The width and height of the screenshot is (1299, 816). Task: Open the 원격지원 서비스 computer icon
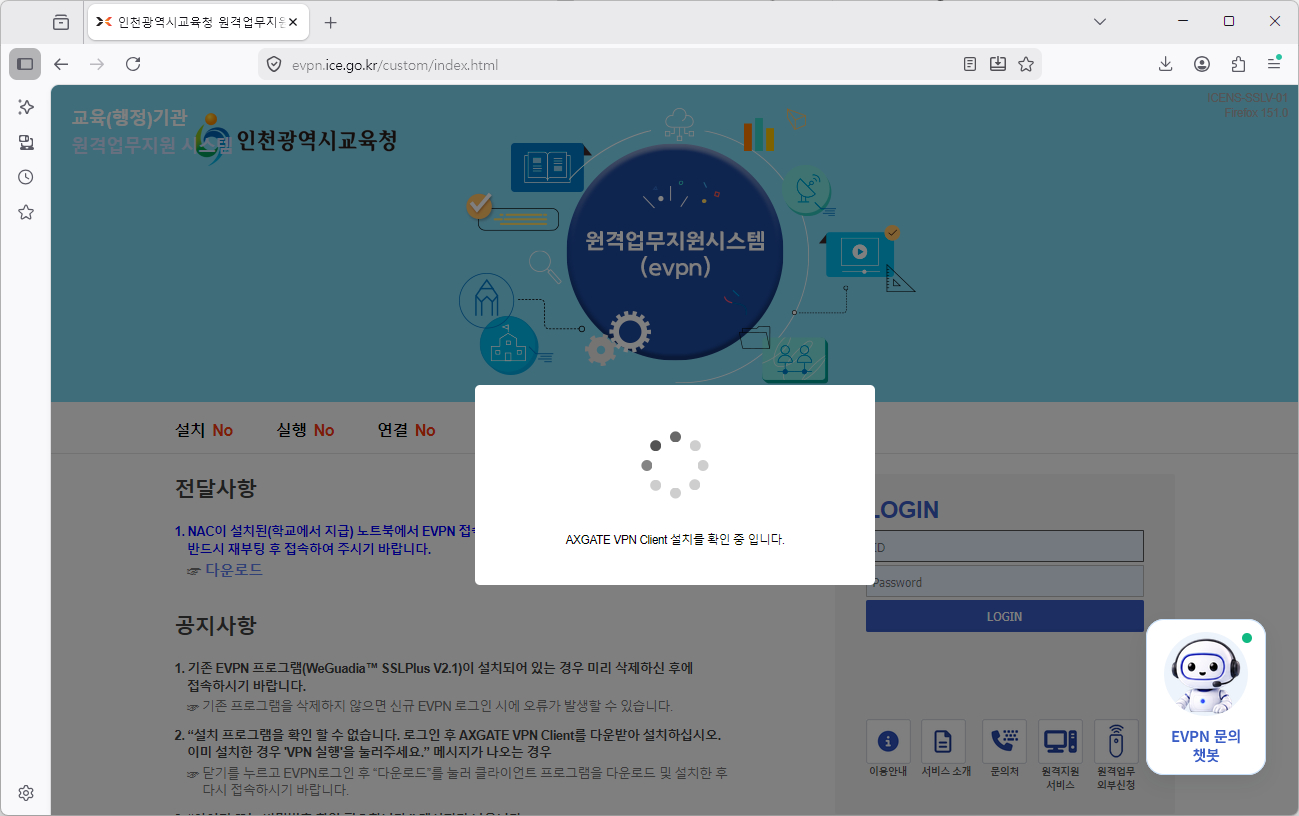pos(1060,742)
